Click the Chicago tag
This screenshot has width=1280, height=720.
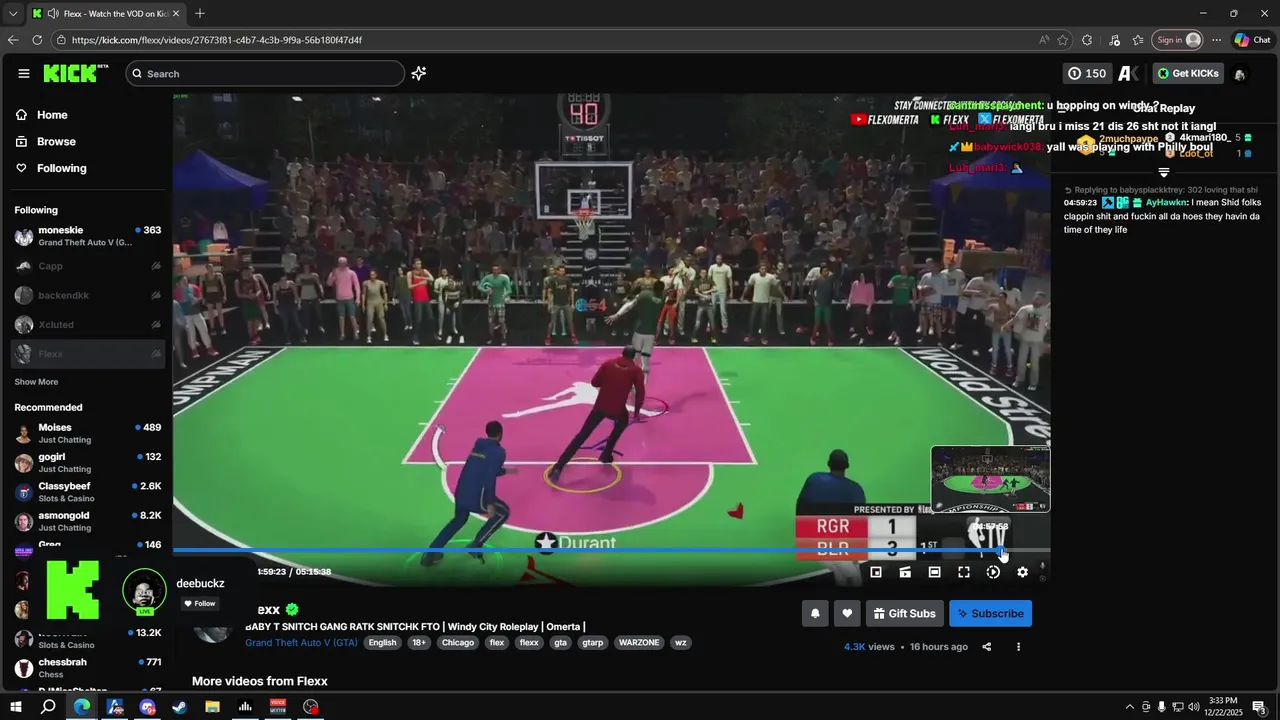pyautogui.click(x=458, y=643)
